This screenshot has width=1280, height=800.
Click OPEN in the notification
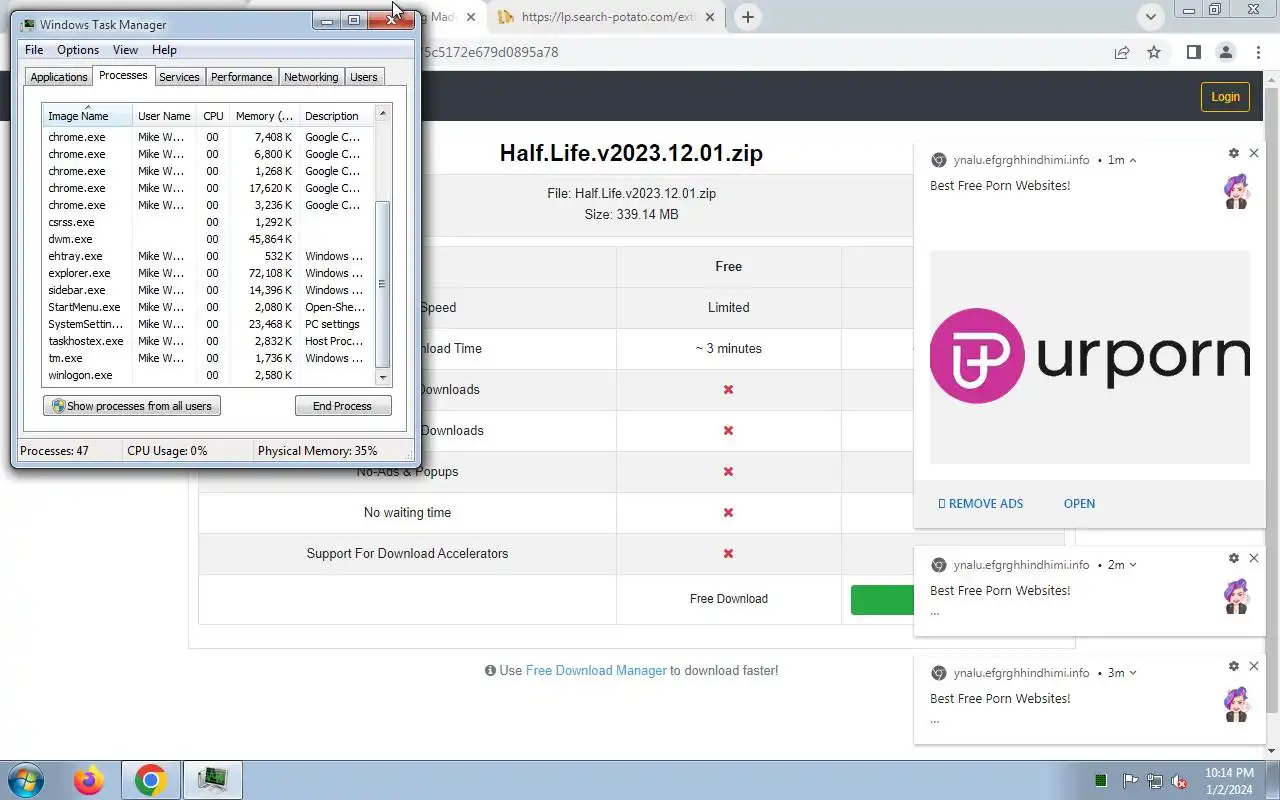[x=1079, y=504]
